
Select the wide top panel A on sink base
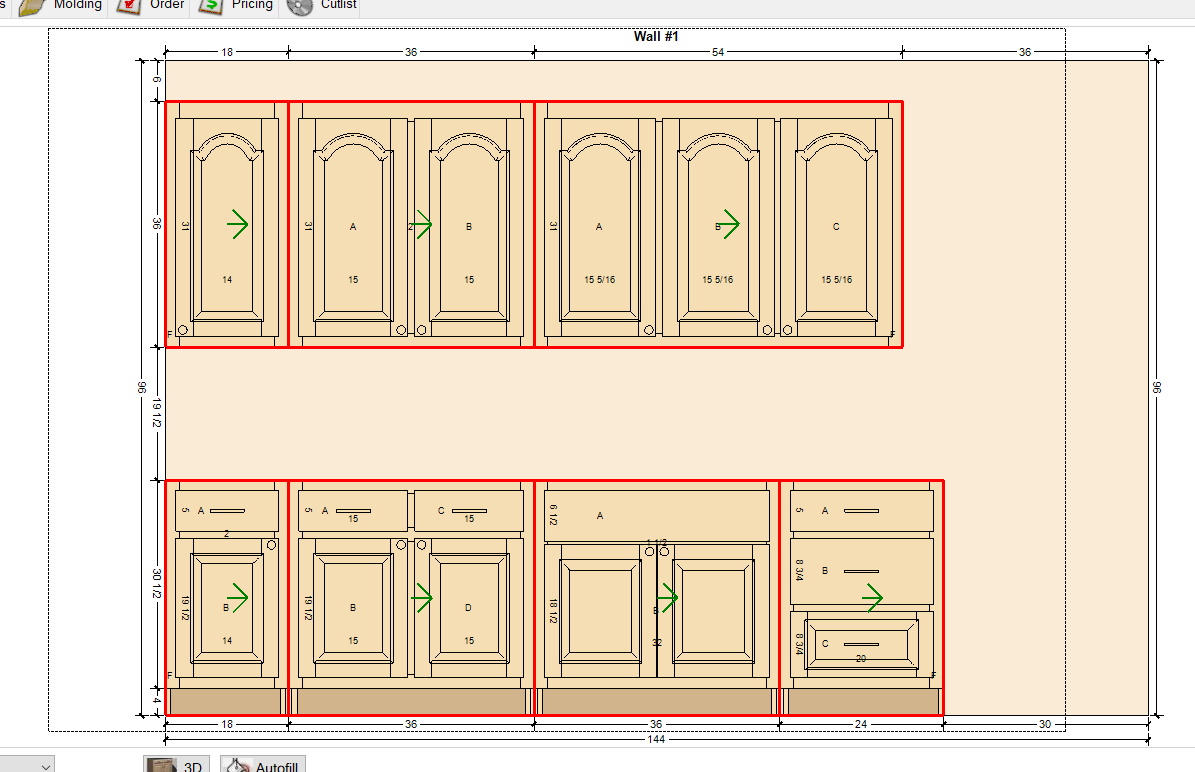[x=656, y=516]
